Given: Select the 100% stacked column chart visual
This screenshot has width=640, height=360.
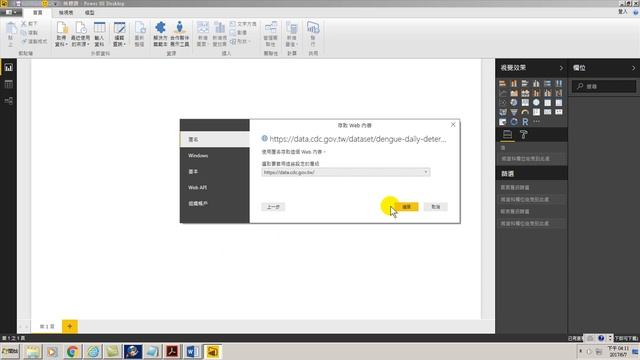Looking at the screenshot, I should pos(559,84).
